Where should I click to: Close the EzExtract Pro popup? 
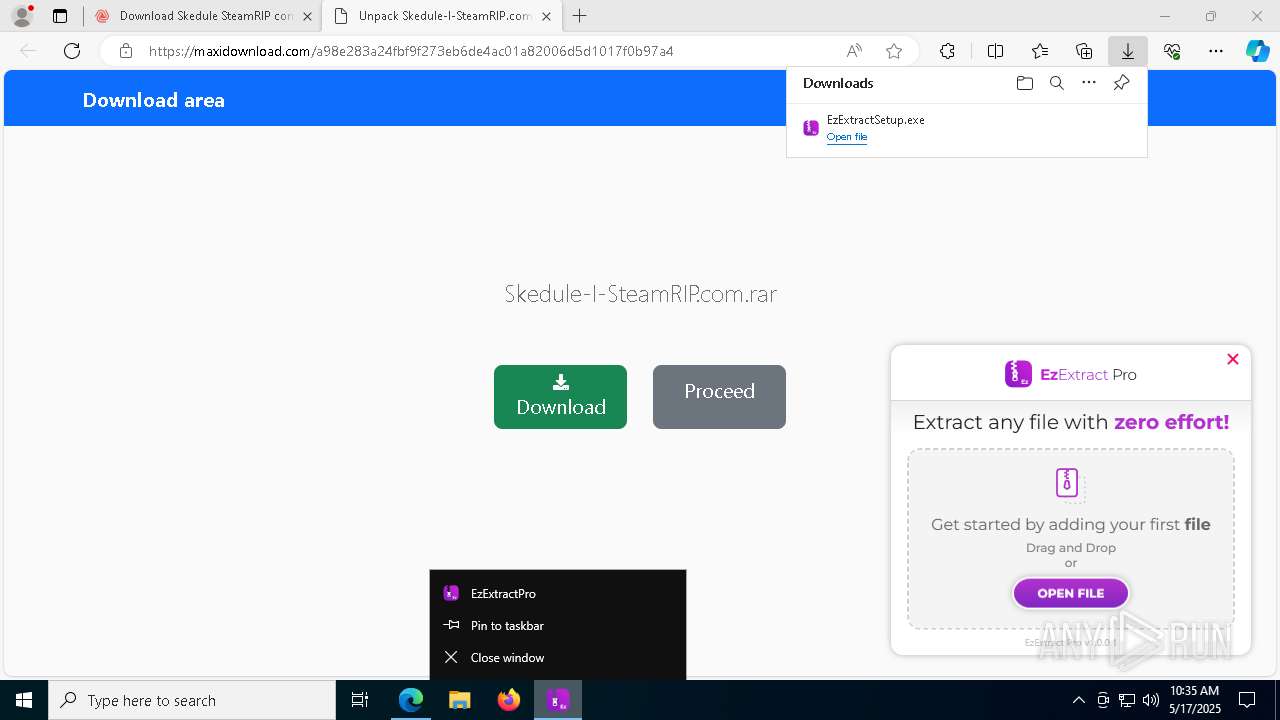[1233, 359]
